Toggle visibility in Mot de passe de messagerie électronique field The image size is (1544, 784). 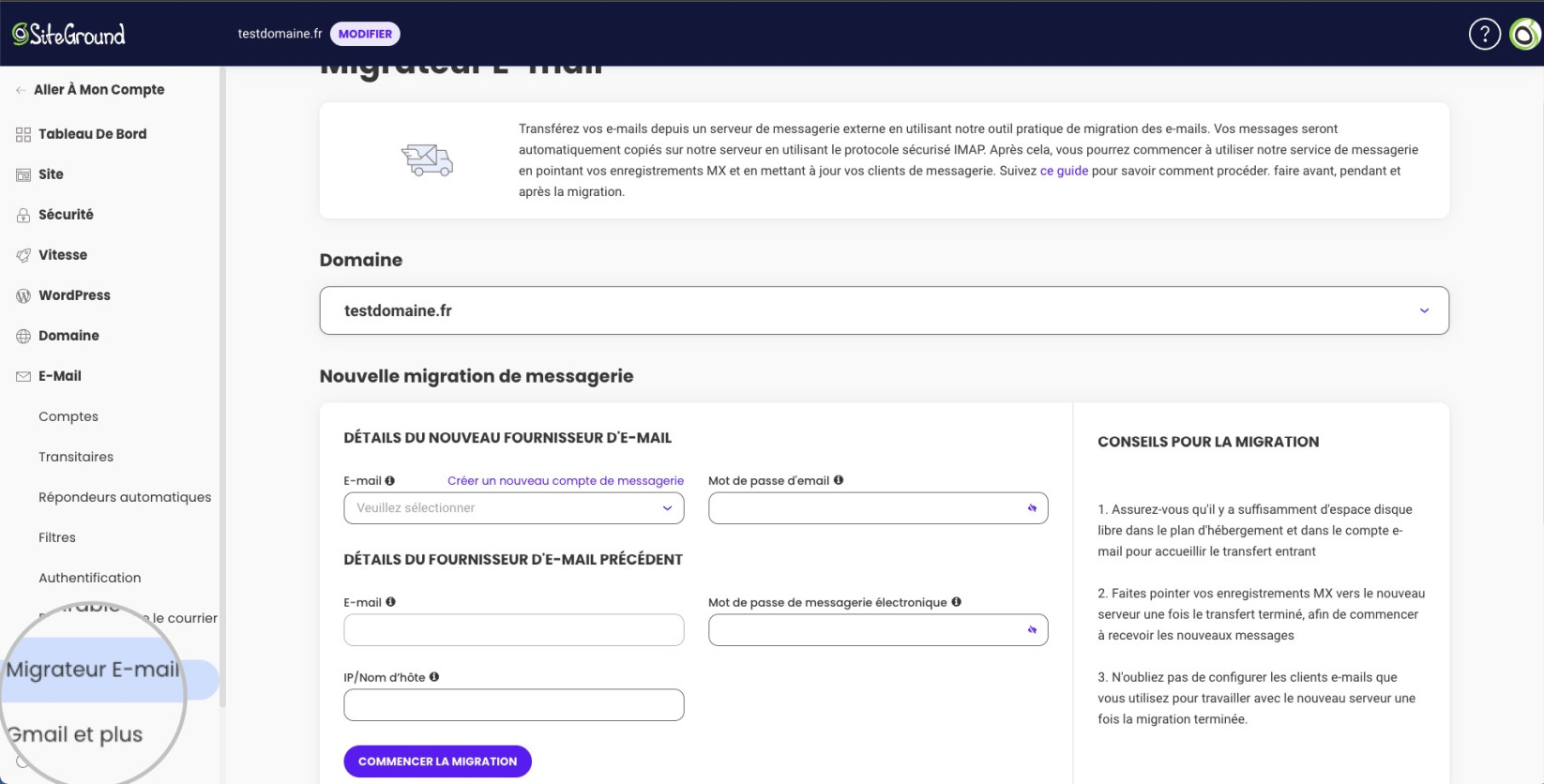pos(1032,630)
